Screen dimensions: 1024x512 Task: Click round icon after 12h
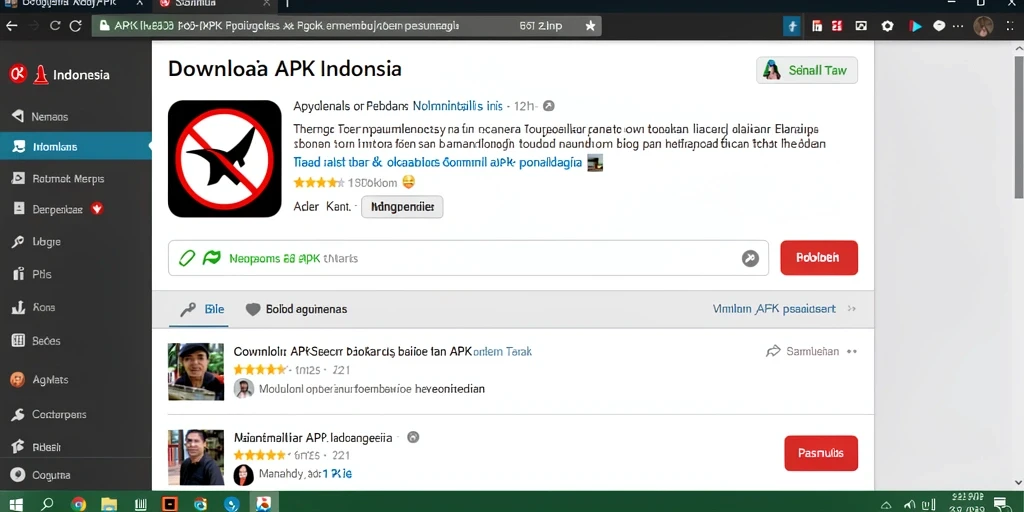pyautogui.click(x=549, y=106)
